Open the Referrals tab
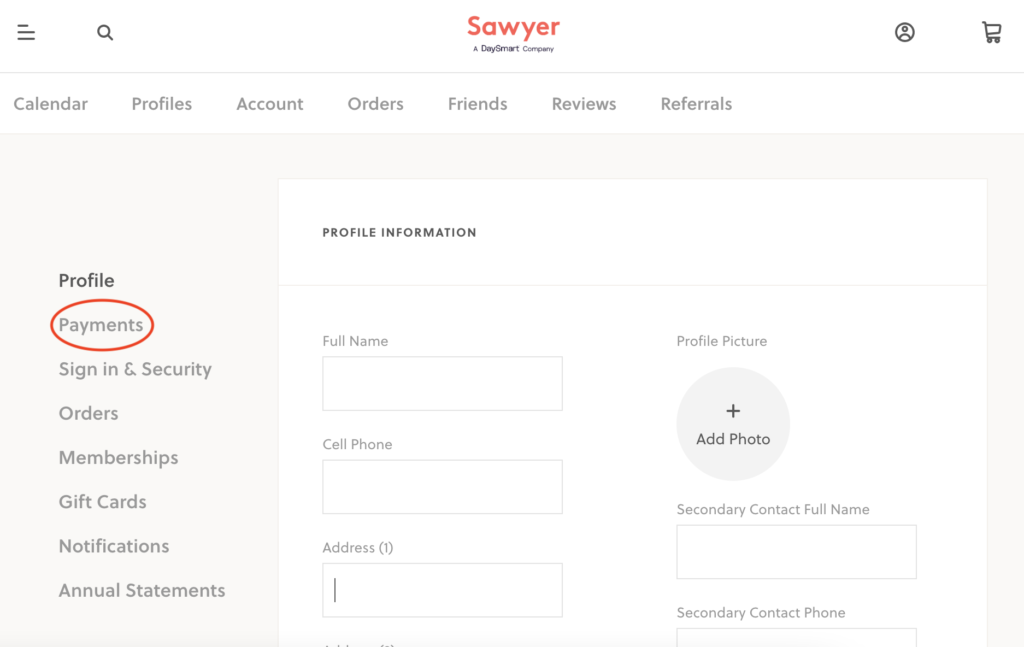The image size is (1024, 647). click(696, 104)
